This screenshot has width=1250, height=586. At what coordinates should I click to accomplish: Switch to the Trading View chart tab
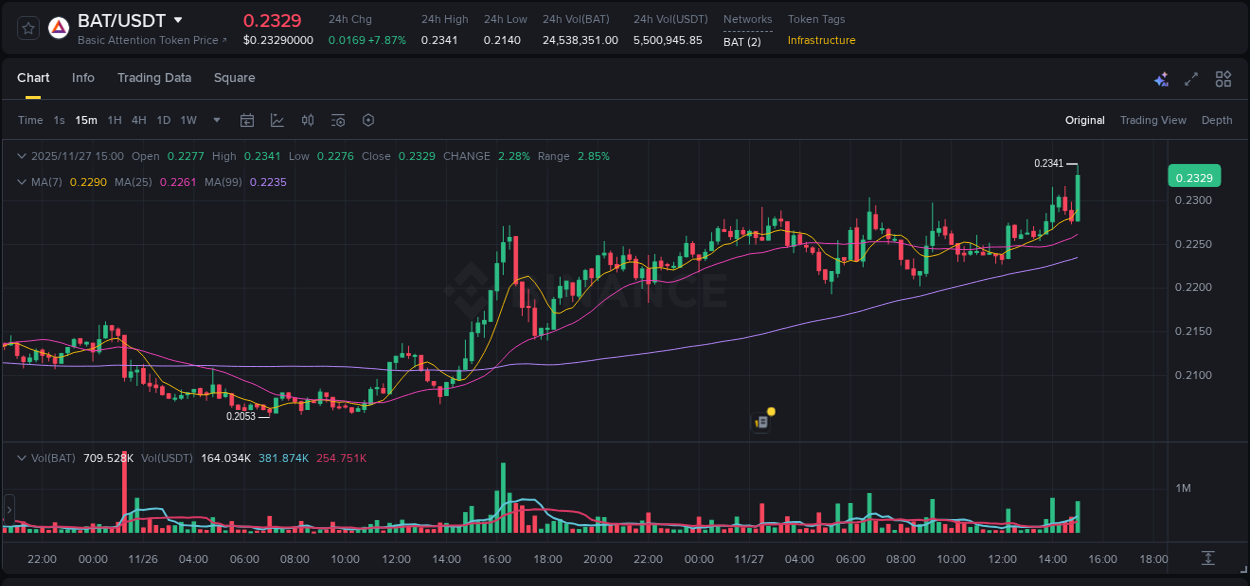(x=1153, y=120)
